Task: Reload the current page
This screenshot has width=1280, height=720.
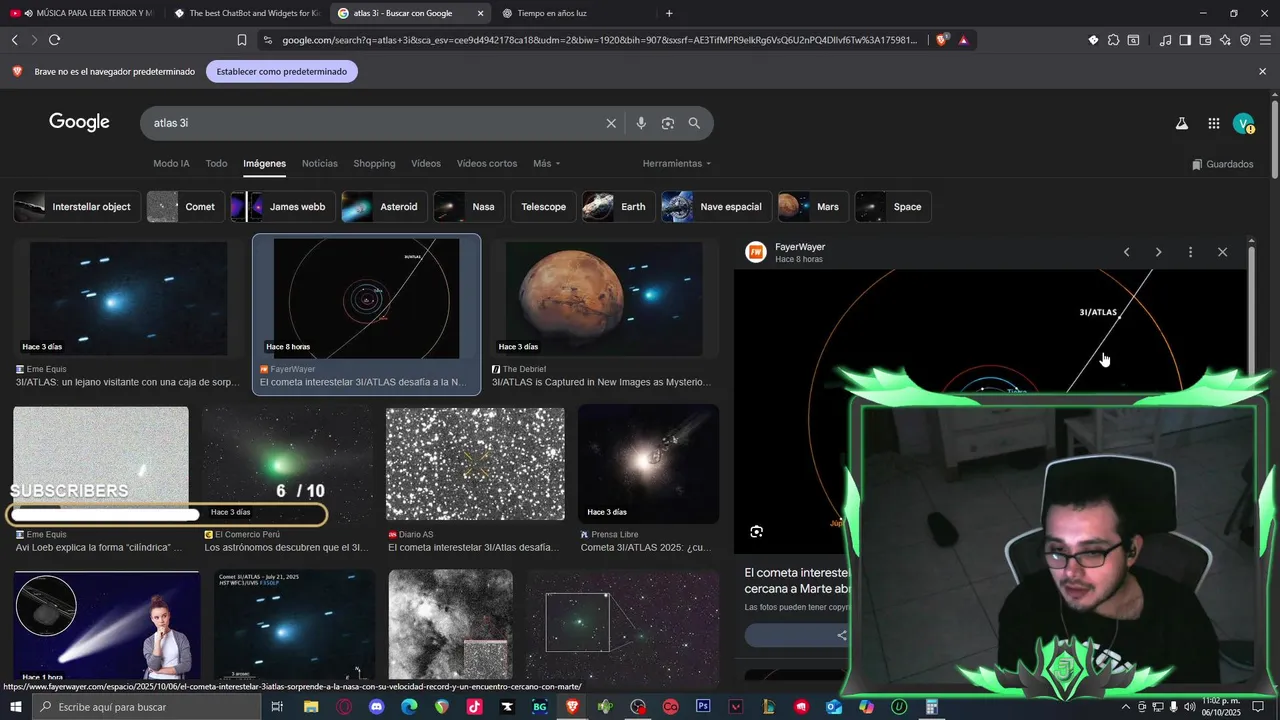Action: tap(54, 40)
